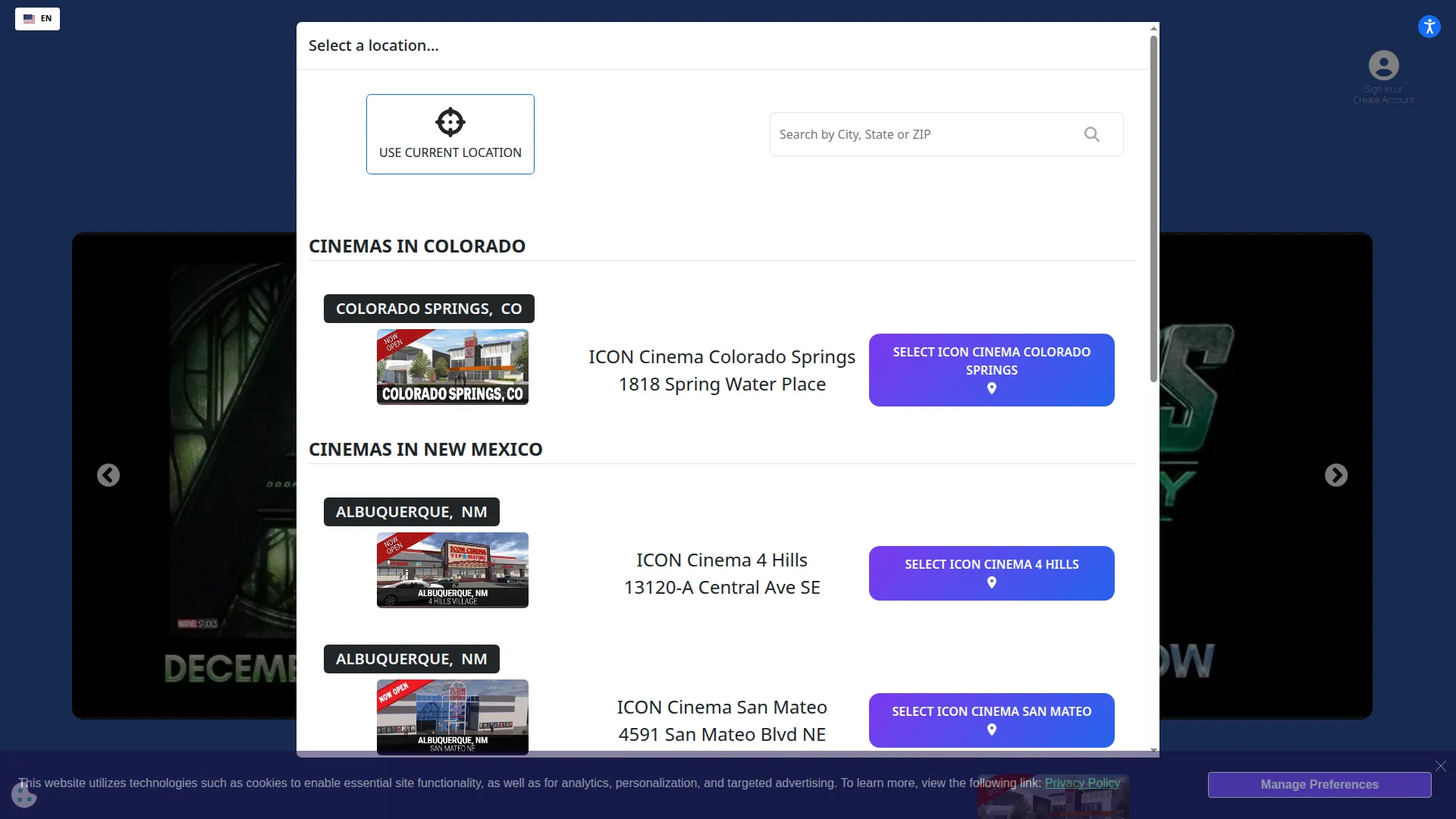This screenshot has height=819, width=1456.
Task: Click Use Current Location button
Action: 450,134
